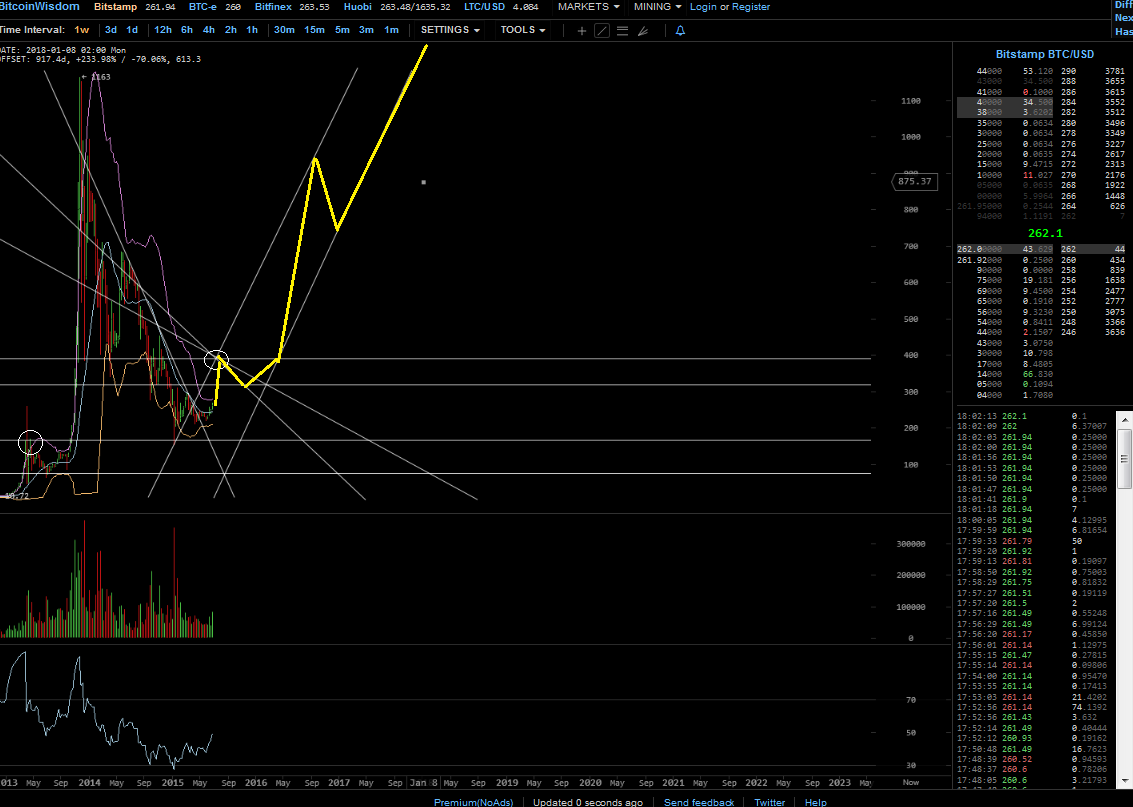Click the 2016 label on time axis
The image size is (1133, 807).
click(x=256, y=782)
